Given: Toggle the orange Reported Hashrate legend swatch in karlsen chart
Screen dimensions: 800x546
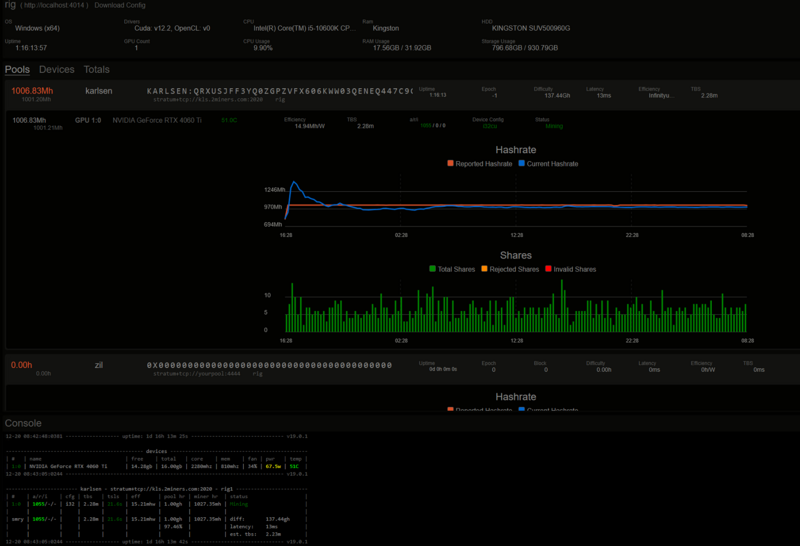Looking at the screenshot, I should tap(450, 163).
